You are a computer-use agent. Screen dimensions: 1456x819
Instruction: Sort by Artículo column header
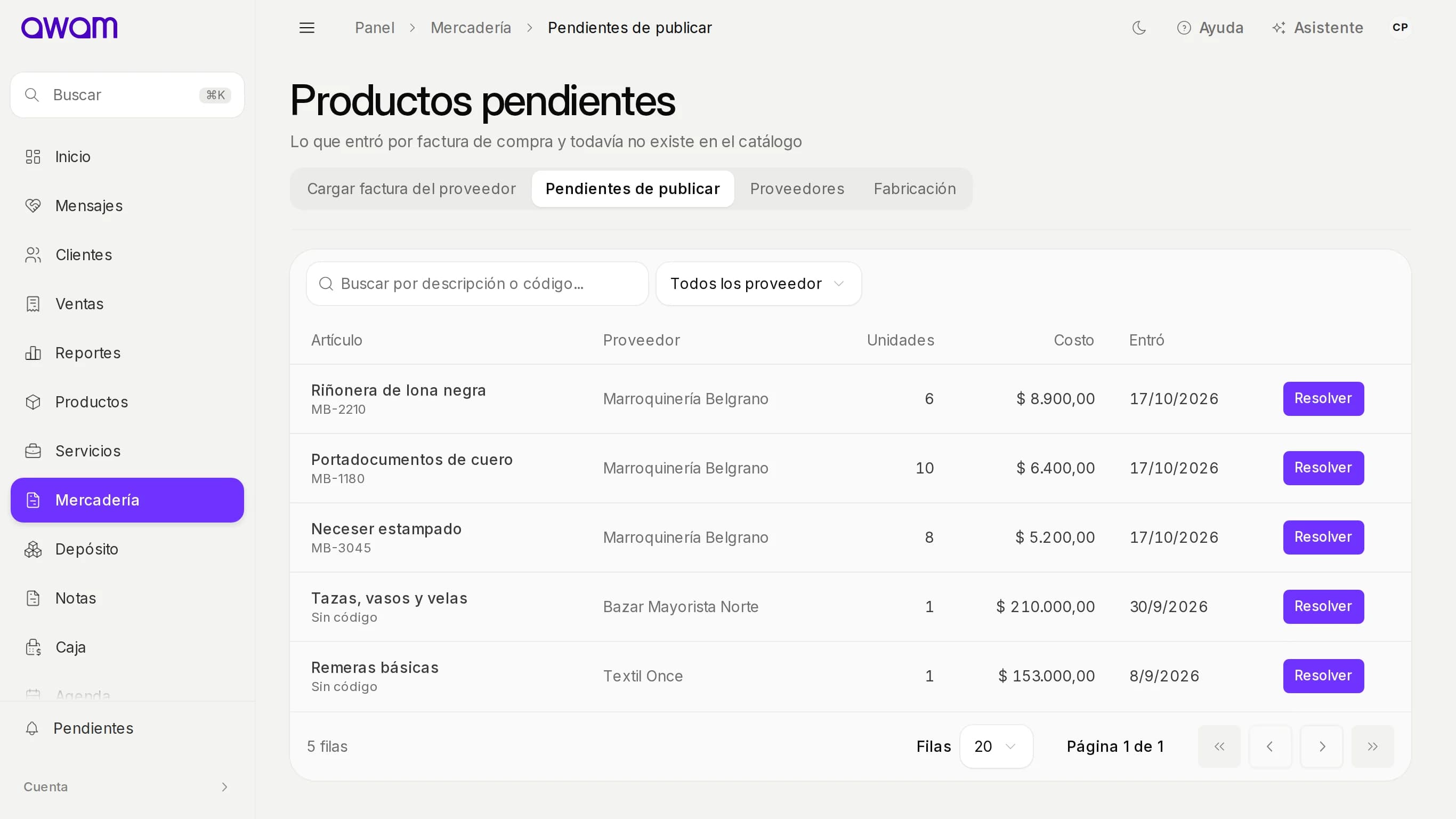[x=336, y=340]
